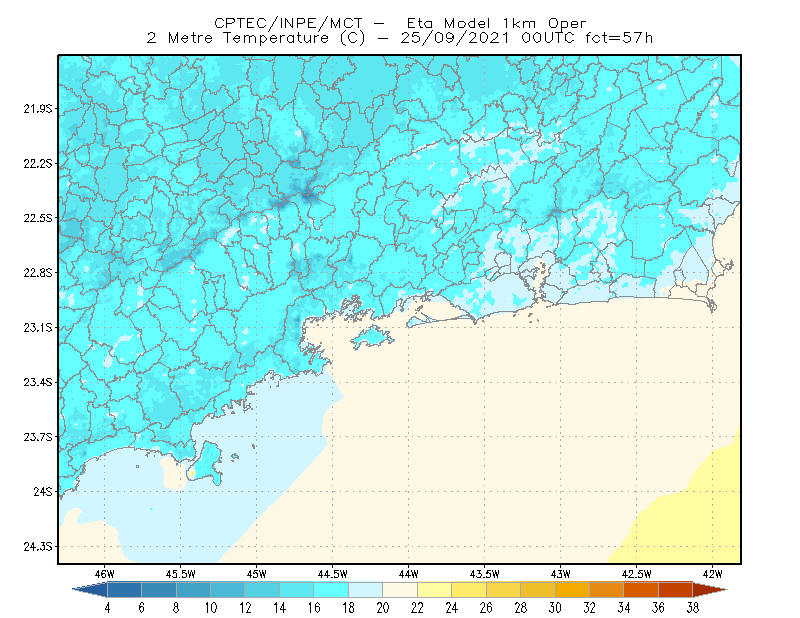Click the 23.1S latitude axis label

[37, 327]
